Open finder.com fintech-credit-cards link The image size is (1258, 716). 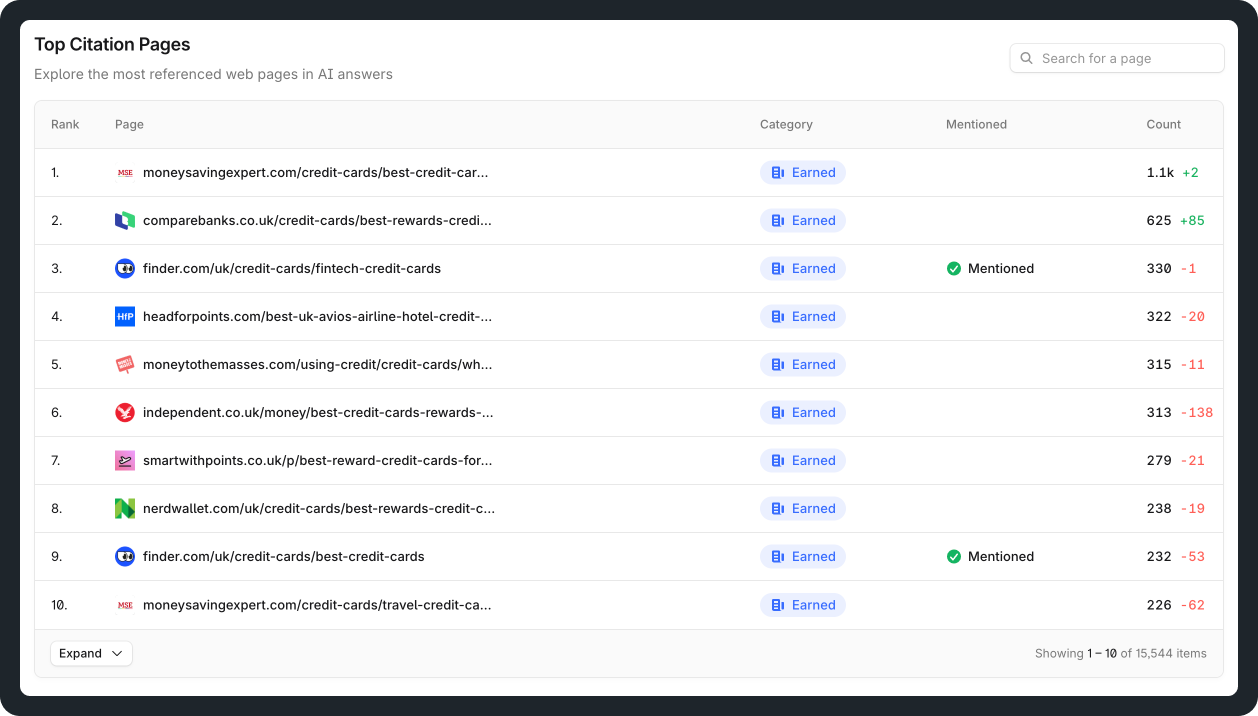pos(292,269)
